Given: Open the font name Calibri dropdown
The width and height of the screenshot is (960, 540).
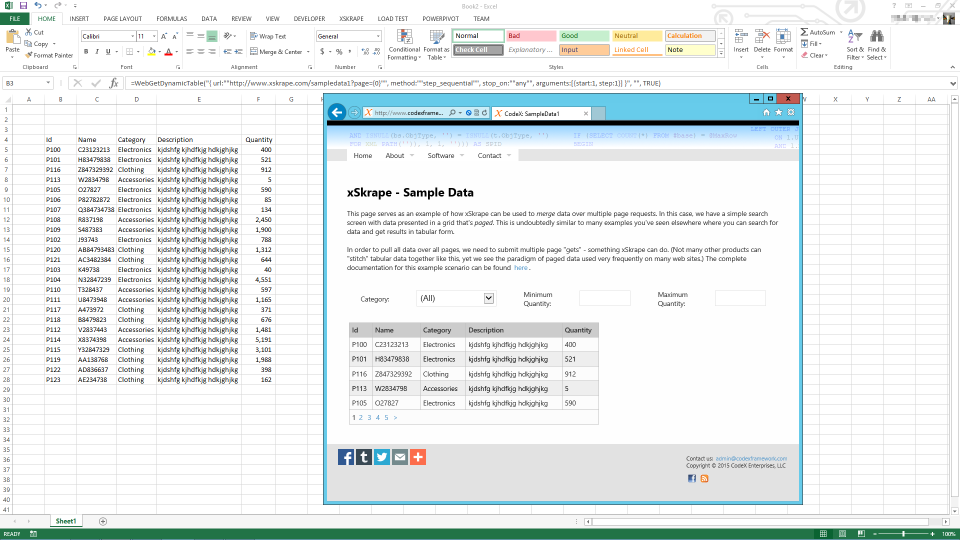Looking at the screenshot, I should [x=132, y=36].
